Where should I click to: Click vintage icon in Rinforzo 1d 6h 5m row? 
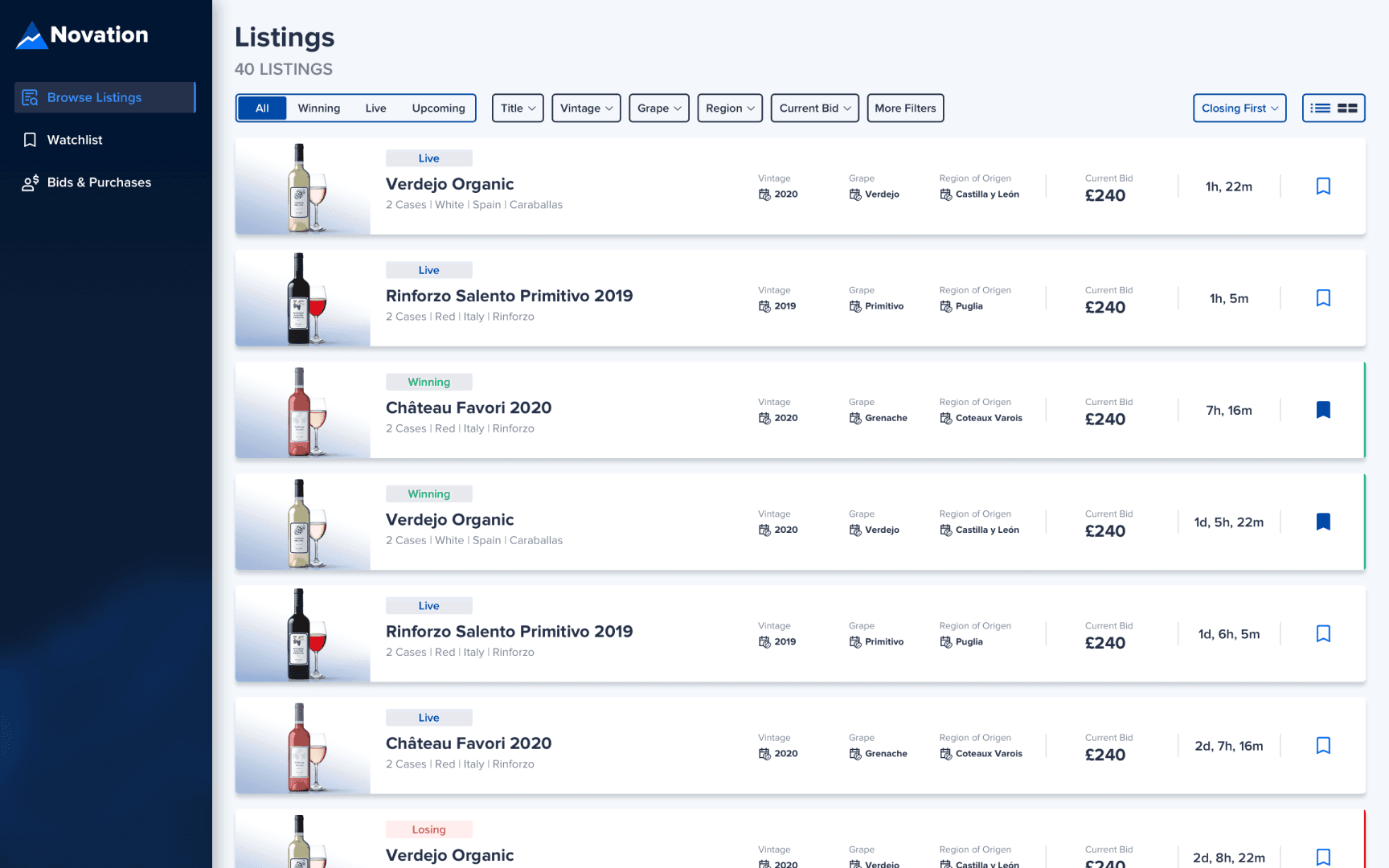pyautogui.click(x=764, y=641)
